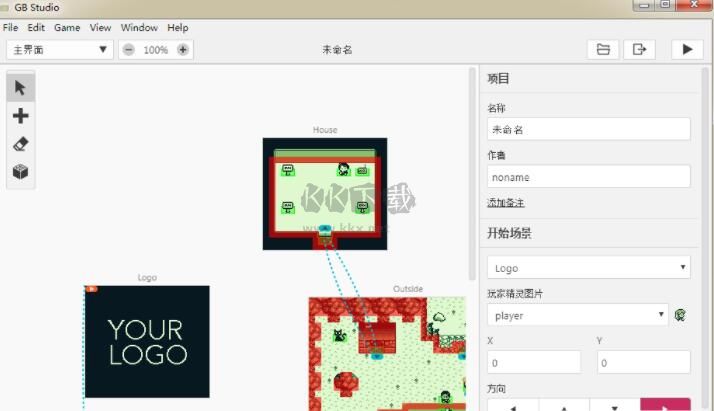This screenshot has height=411, width=714.
Task: Click the 添加备注 link
Action: pyautogui.click(x=505, y=203)
